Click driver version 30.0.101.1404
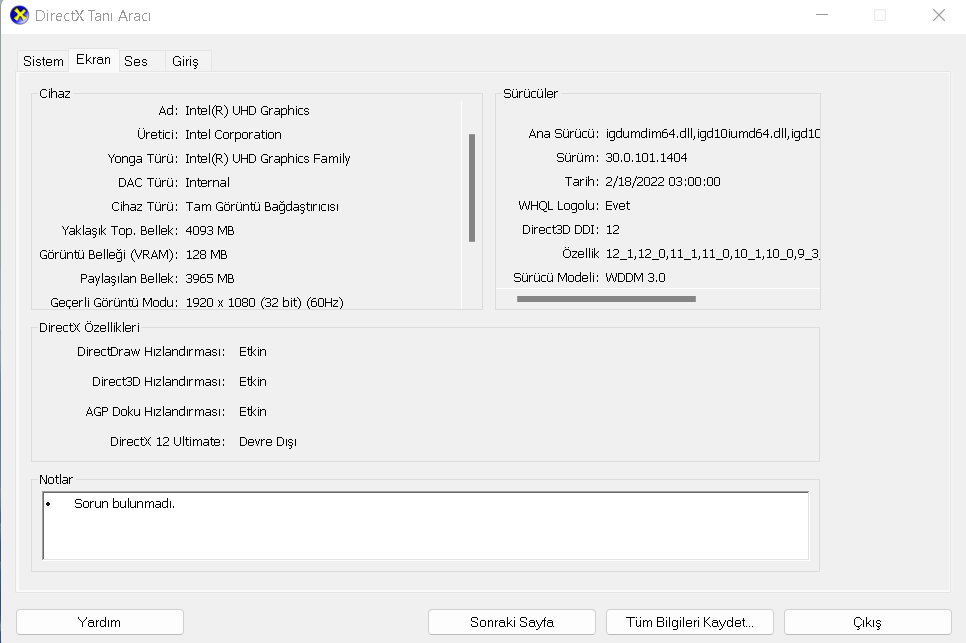Screen dimensions: 966x643 pos(646,158)
